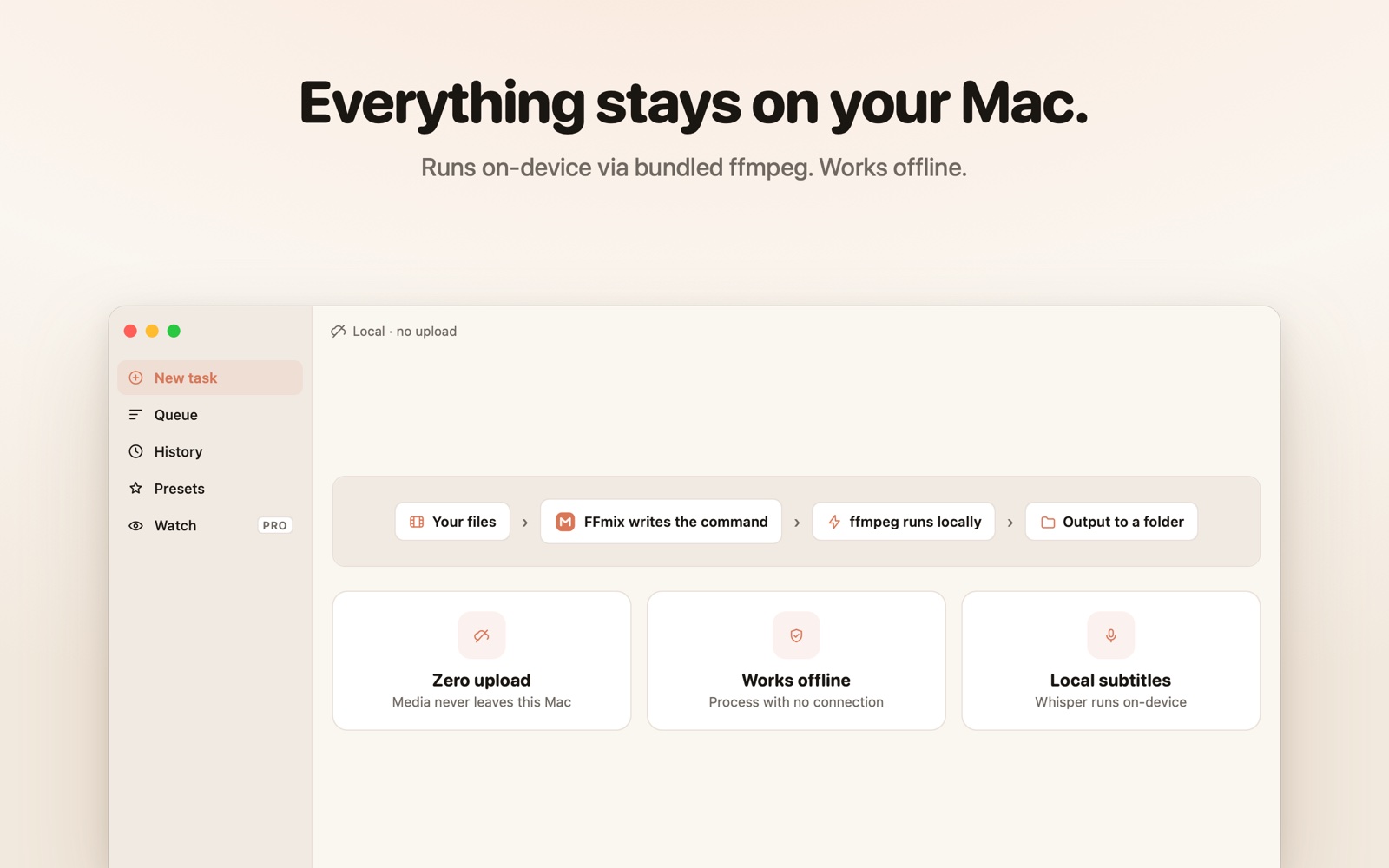Open the Queue section
The width and height of the screenshot is (1389, 868).
click(210, 415)
